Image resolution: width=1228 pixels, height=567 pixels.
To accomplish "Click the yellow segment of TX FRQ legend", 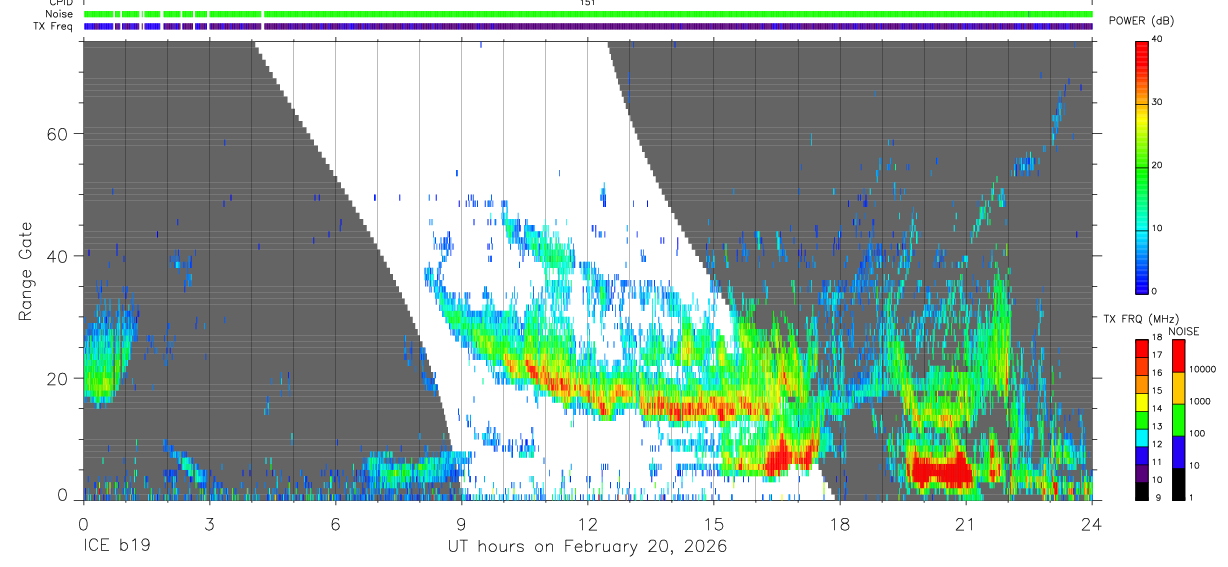I will tap(1142, 401).
